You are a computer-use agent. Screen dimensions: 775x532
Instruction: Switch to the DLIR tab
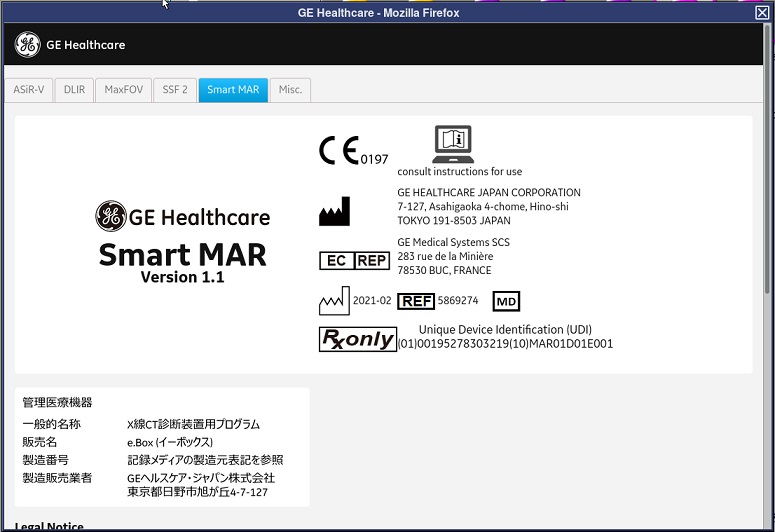pos(74,90)
